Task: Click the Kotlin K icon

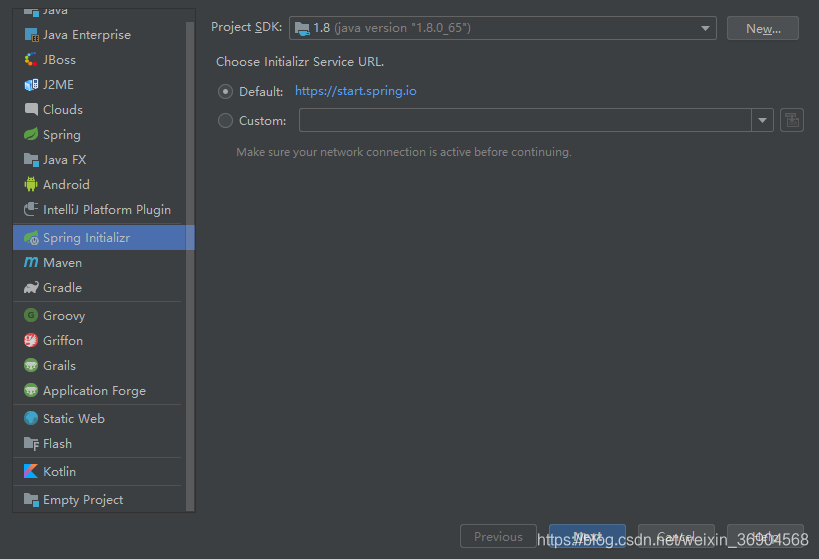Action: click(31, 471)
